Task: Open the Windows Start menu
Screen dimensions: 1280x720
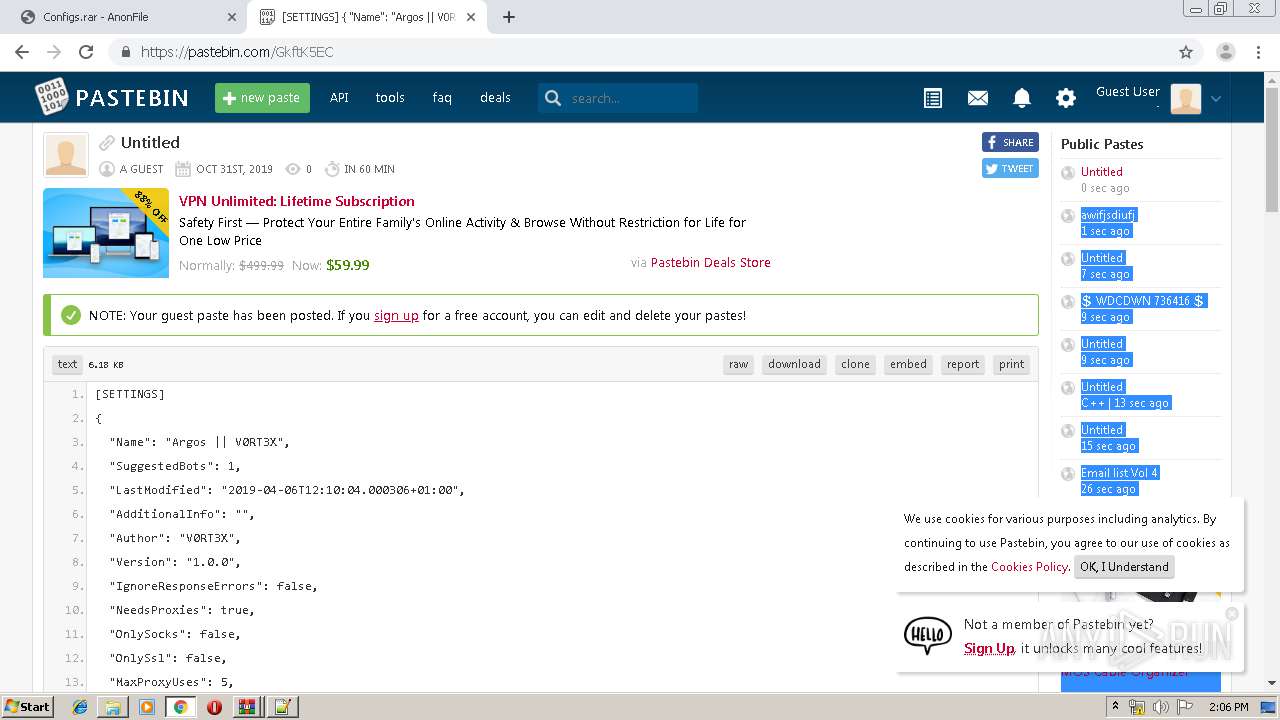Action: tap(27, 707)
